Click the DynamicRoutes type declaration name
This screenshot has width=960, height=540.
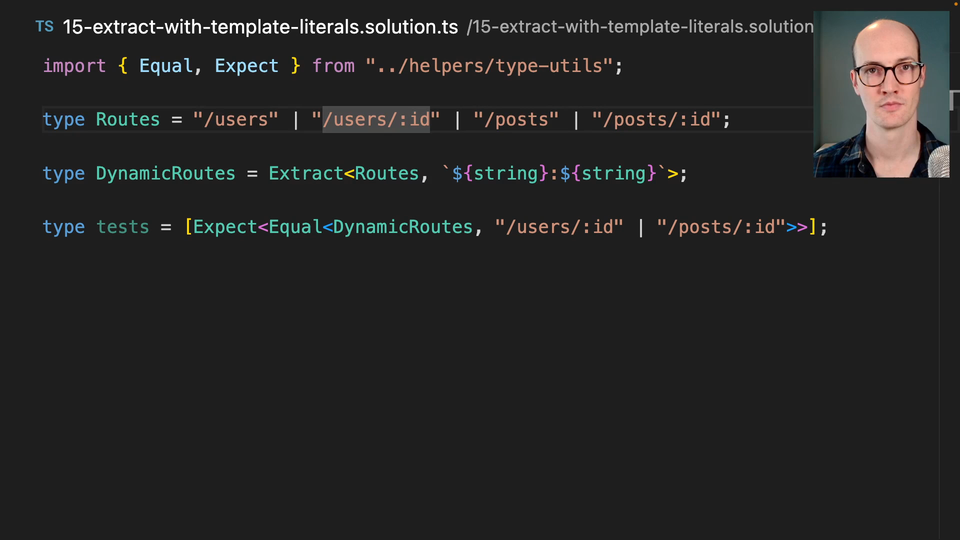click(166, 174)
